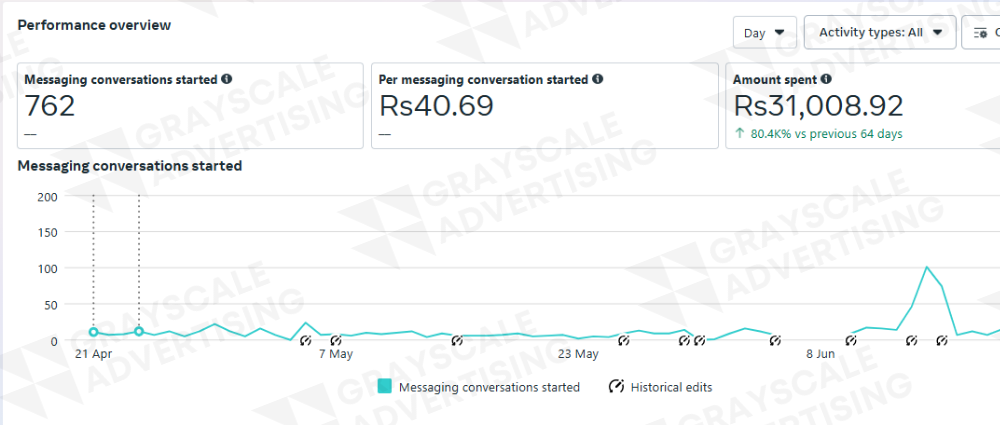1000x425 pixels.
Task: Click the first circled data point at 21 Apr
Action: coord(93,332)
